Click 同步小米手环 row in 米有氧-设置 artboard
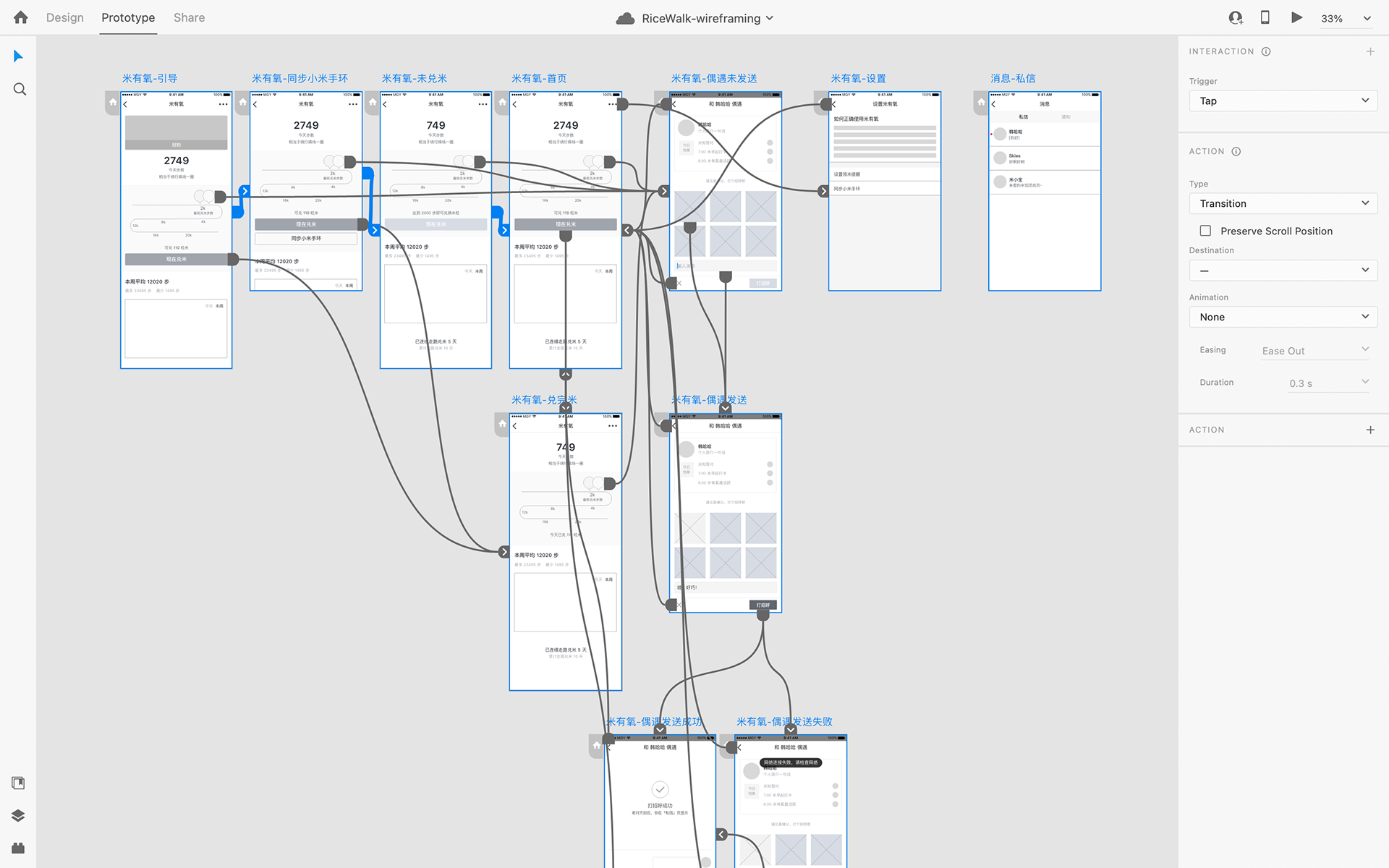Image resolution: width=1389 pixels, height=868 pixels. (885, 189)
